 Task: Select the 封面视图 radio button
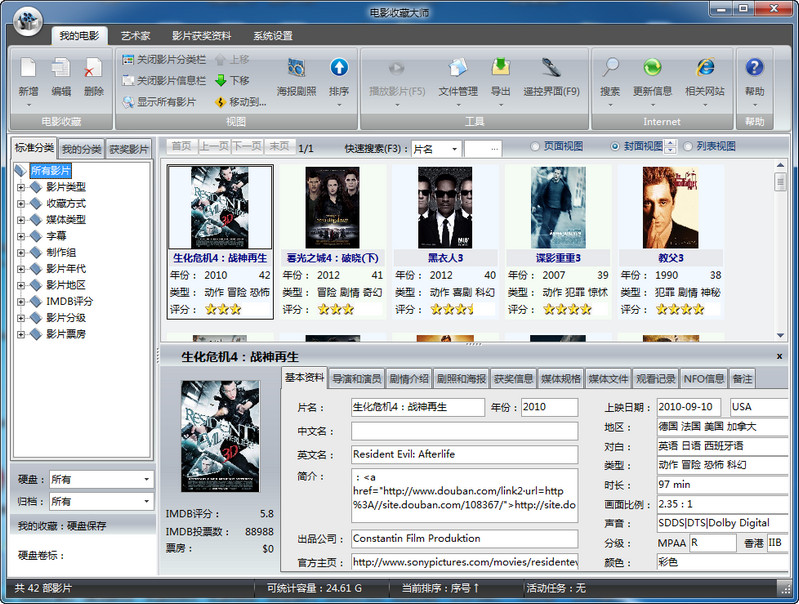coord(615,147)
